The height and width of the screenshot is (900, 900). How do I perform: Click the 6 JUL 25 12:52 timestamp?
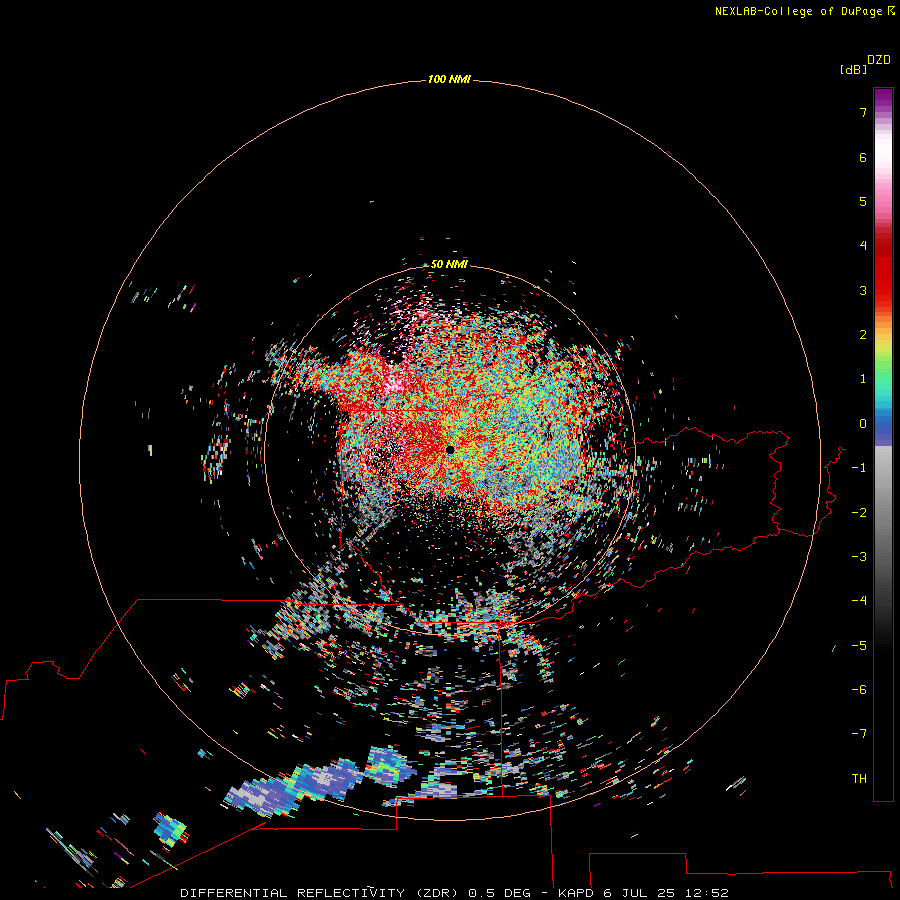click(x=666, y=893)
